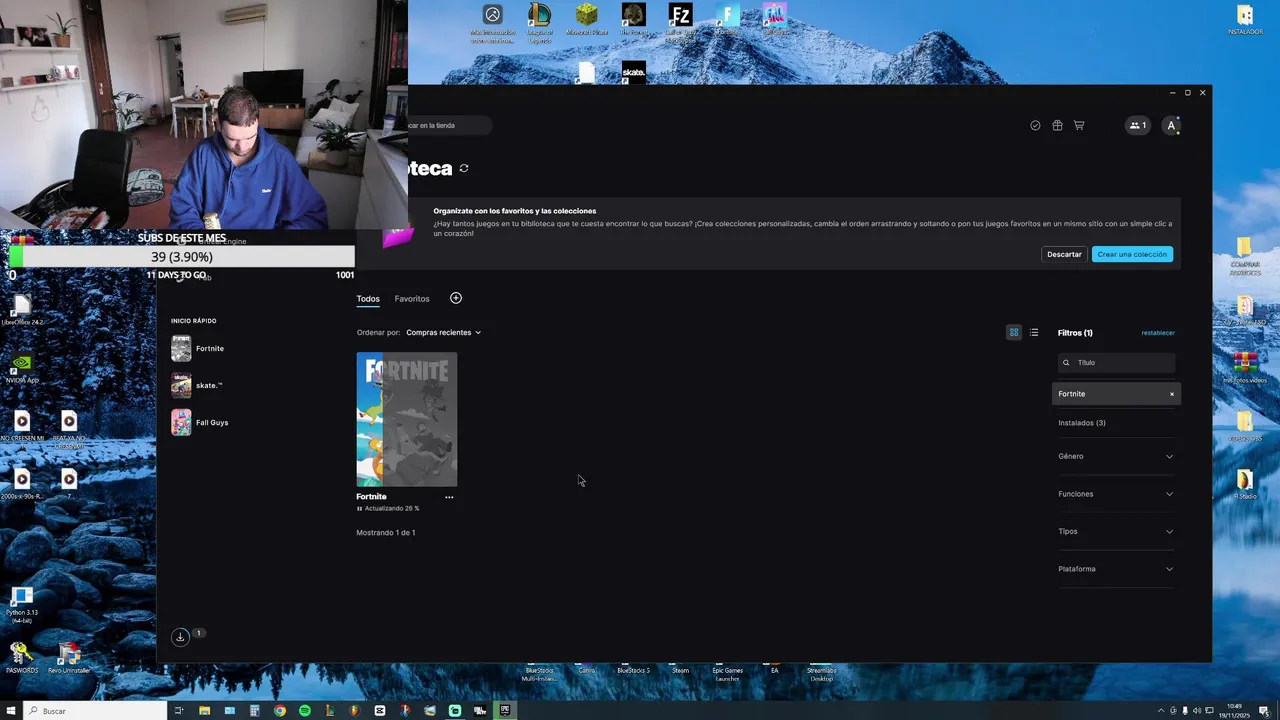The width and height of the screenshot is (1280, 720).
Task: Expand the Género filter section
Action: (1116, 456)
